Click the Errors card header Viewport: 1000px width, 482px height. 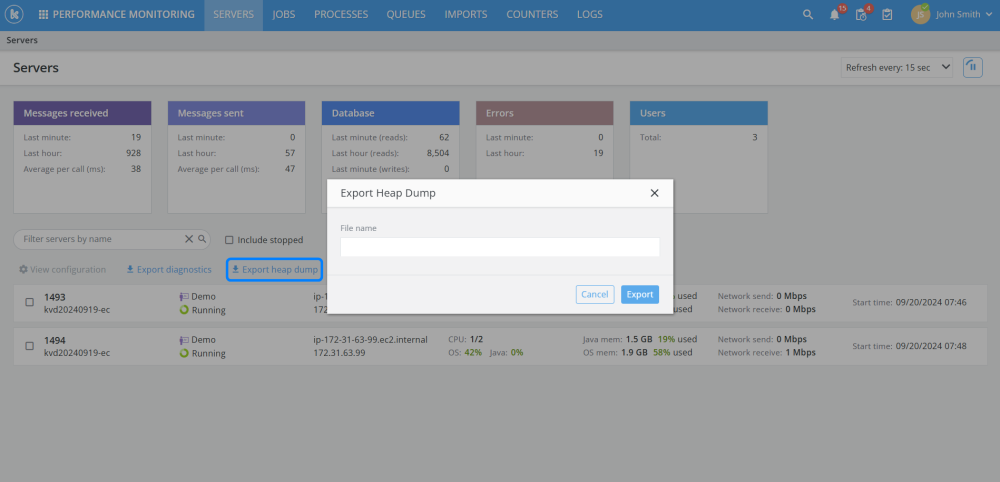[545, 113]
